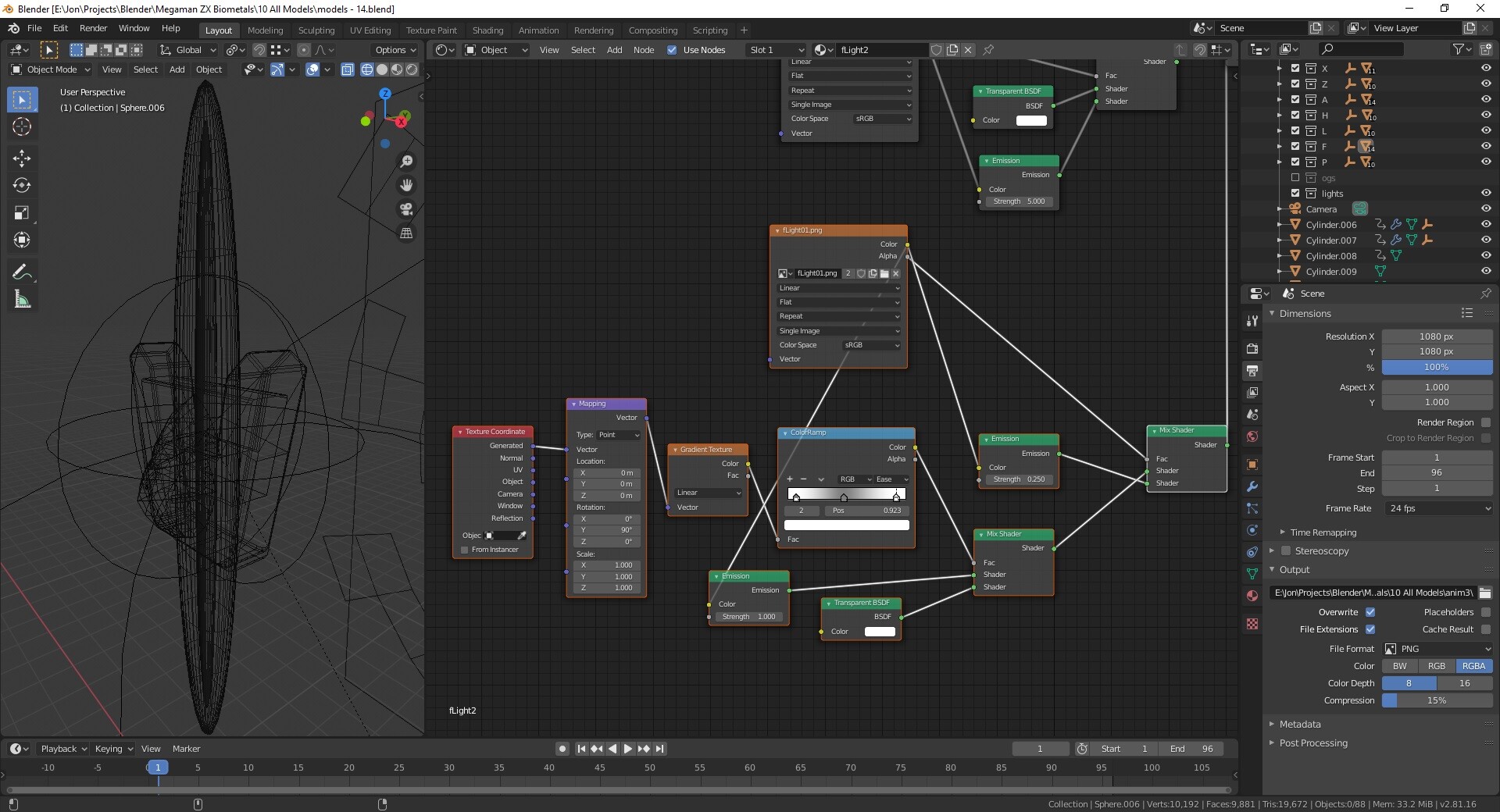Open the Render menu
The width and height of the screenshot is (1500, 812).
point(93,28)
